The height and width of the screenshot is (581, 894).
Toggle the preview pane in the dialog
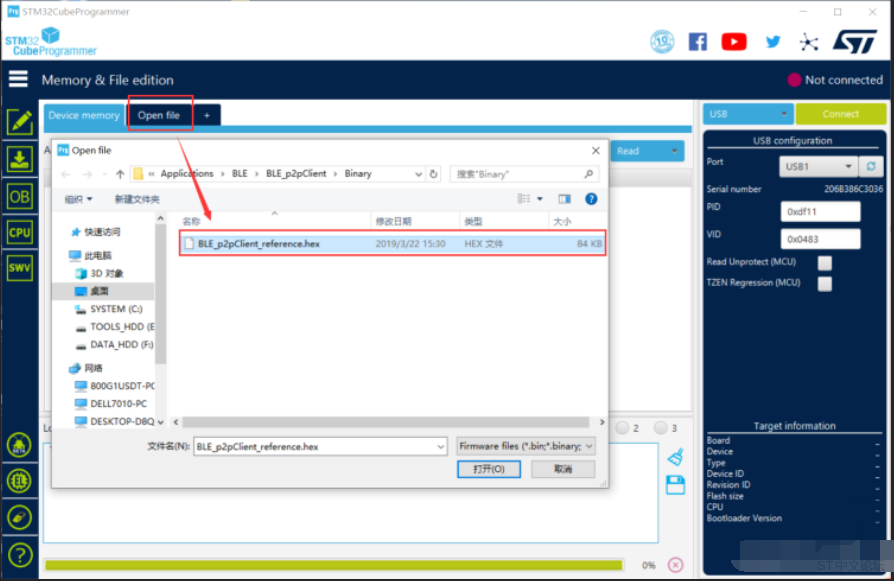tap(564, 199)
